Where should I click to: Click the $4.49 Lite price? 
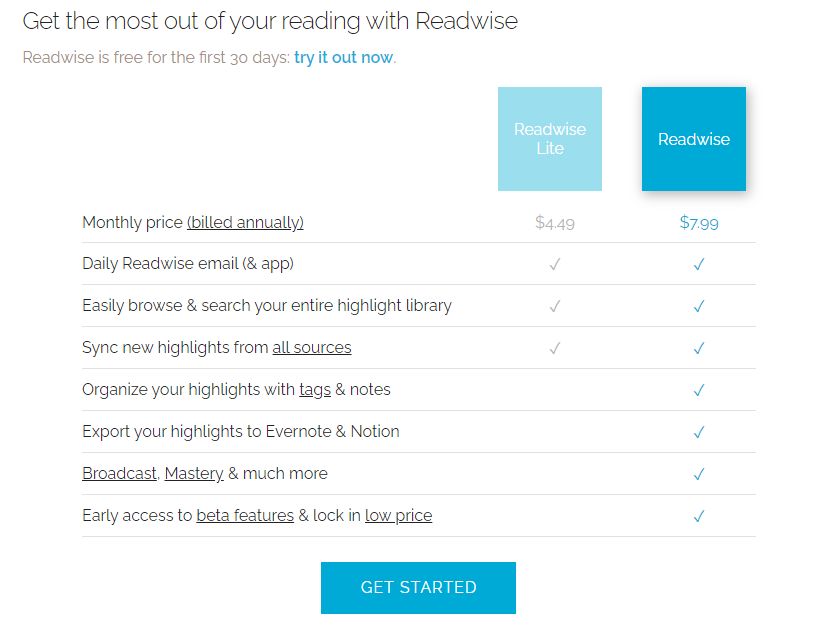pyautogui.click(x=555, y=223)
